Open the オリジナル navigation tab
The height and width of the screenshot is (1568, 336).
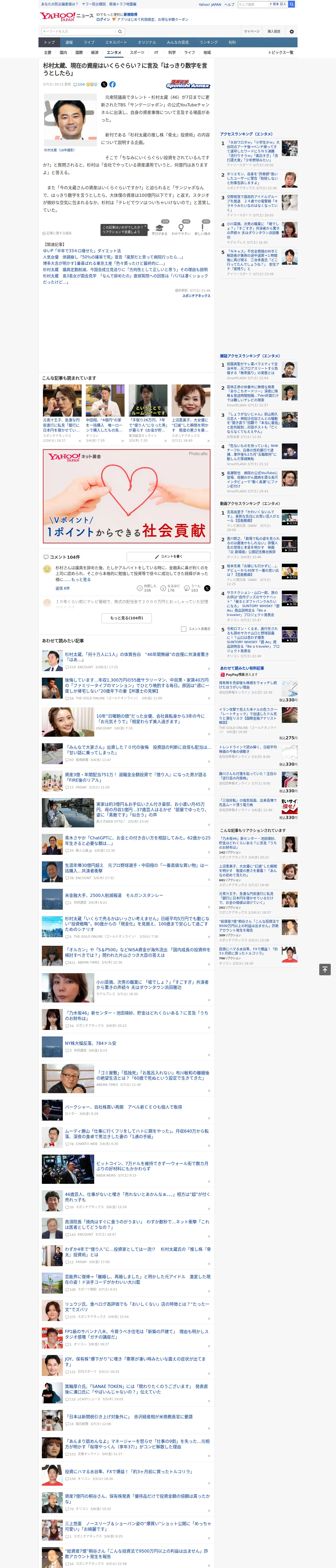[147, 43]
